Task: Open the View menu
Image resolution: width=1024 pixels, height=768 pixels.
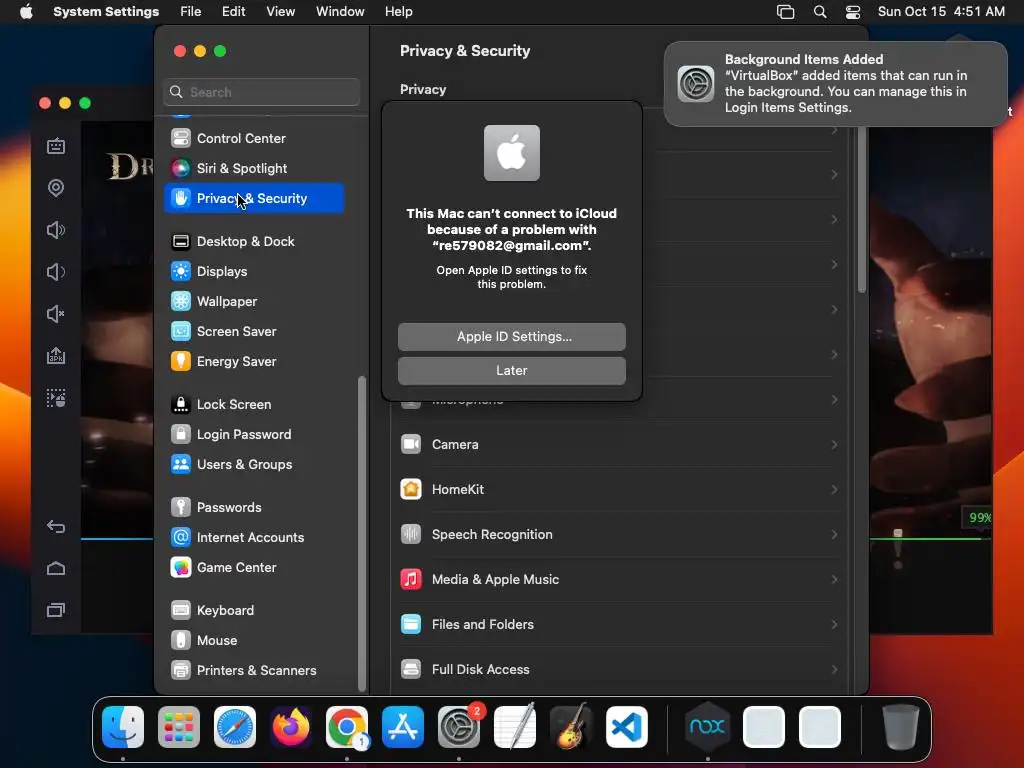Action: 281,12
